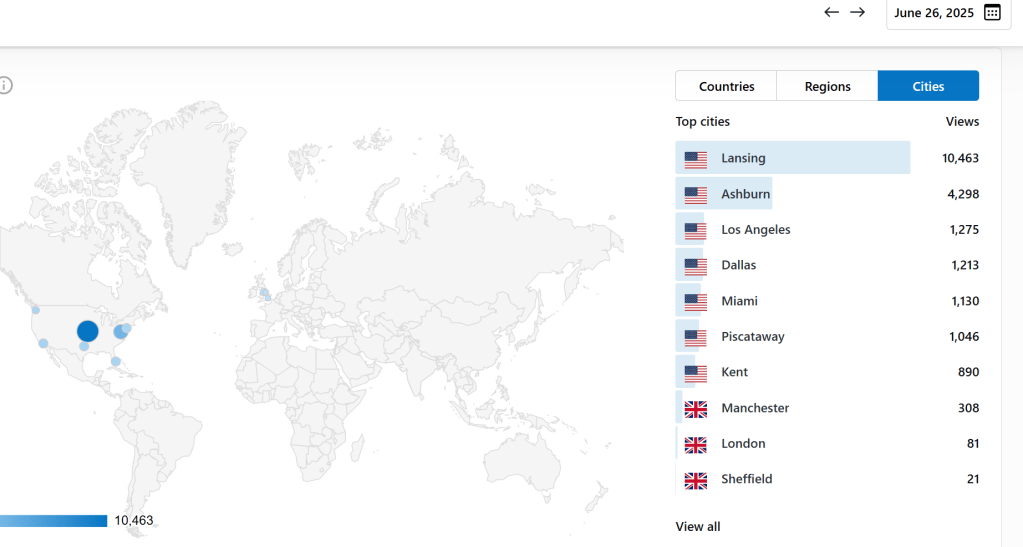1023x547 pixels.
Task: Select the Cities tab
Action: pos(928,86)
